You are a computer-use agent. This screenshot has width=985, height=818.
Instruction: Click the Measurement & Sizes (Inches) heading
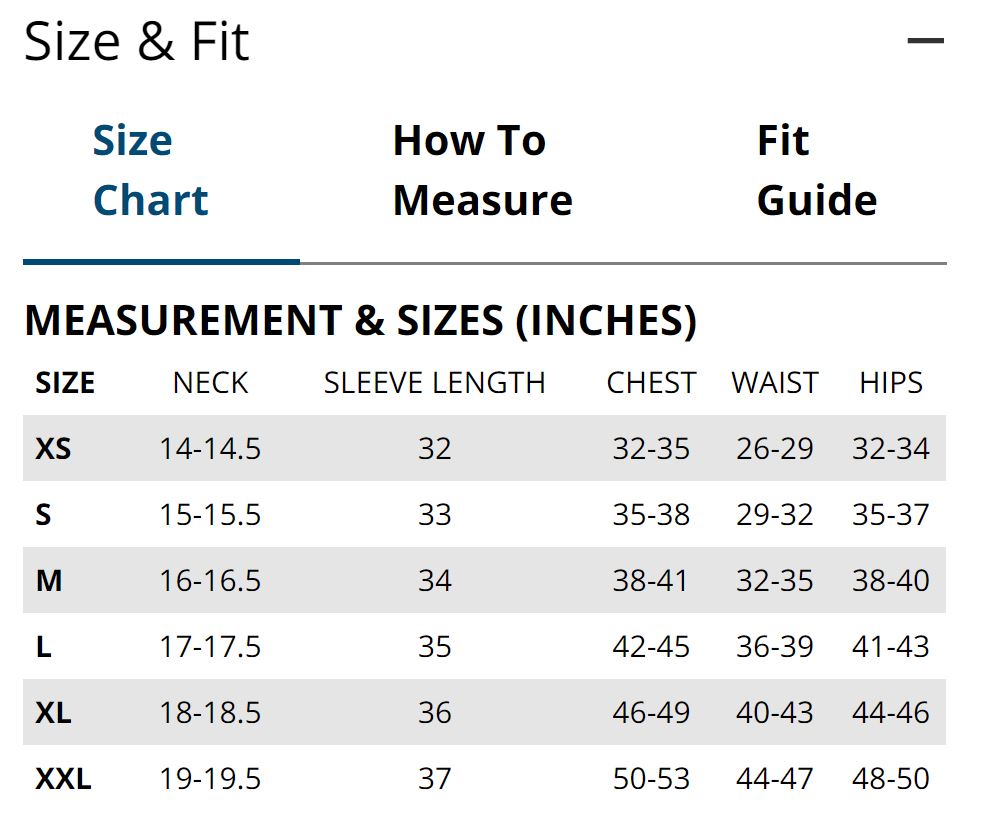pyautogui.click(x=361, y=320)
